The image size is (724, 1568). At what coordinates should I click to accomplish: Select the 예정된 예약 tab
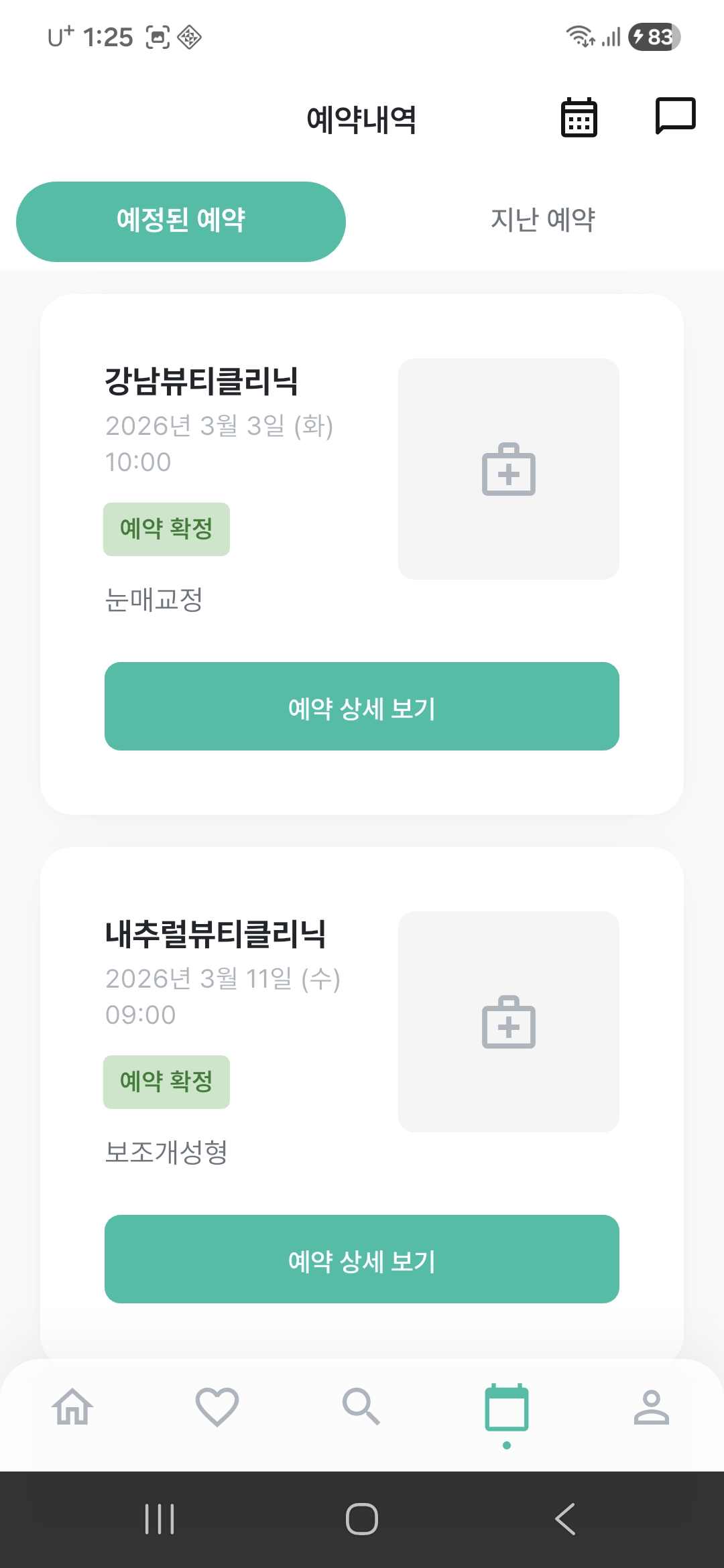181,221
